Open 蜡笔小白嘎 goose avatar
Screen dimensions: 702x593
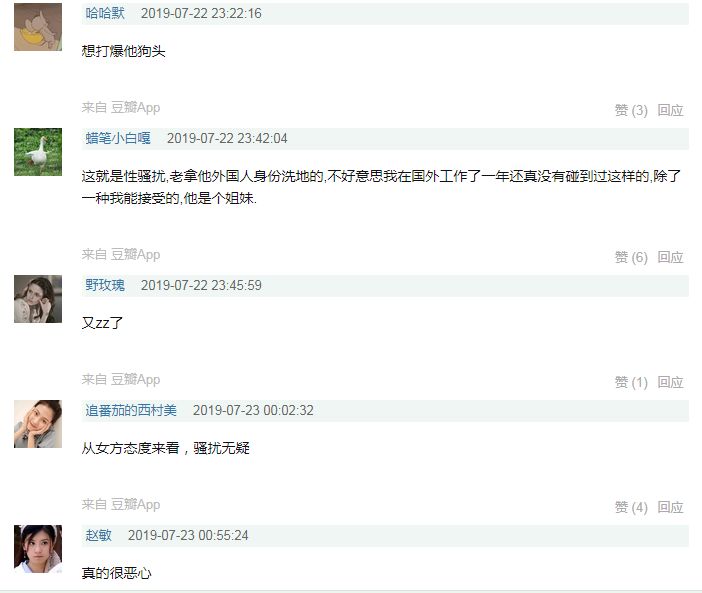(x=38, y=152)
